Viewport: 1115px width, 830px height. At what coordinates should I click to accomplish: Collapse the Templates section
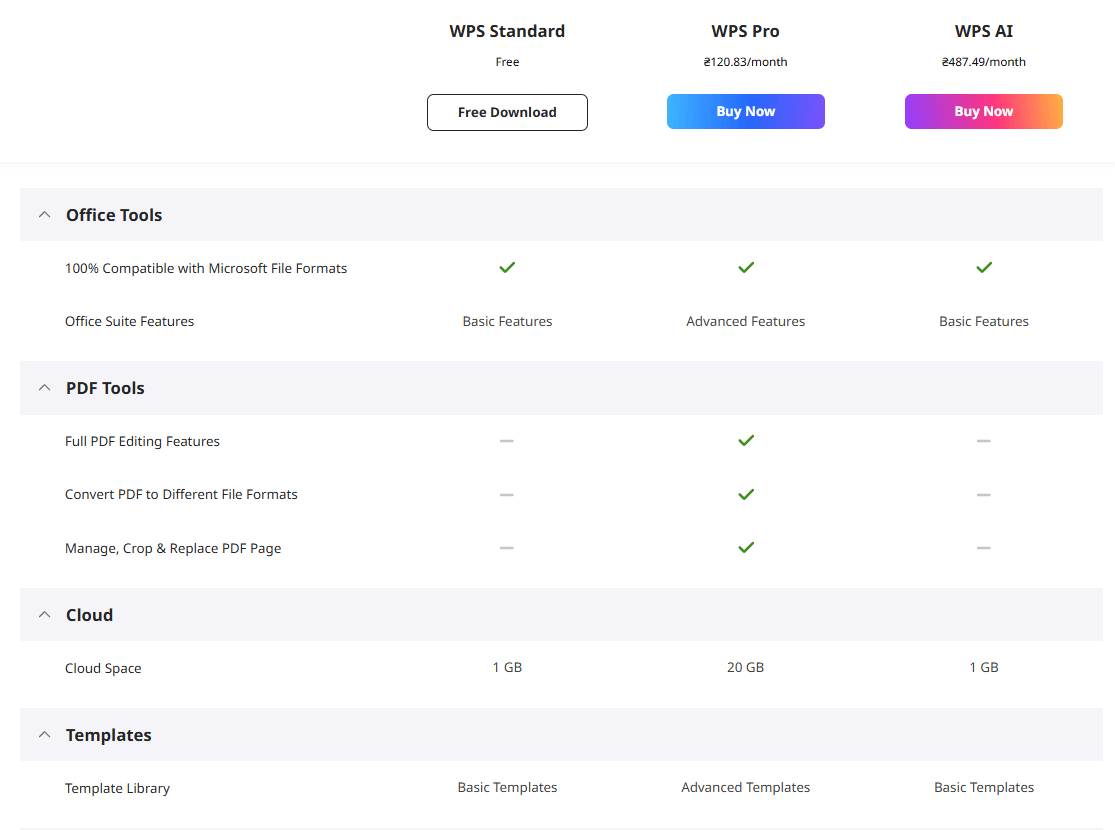tap(44, 734)
